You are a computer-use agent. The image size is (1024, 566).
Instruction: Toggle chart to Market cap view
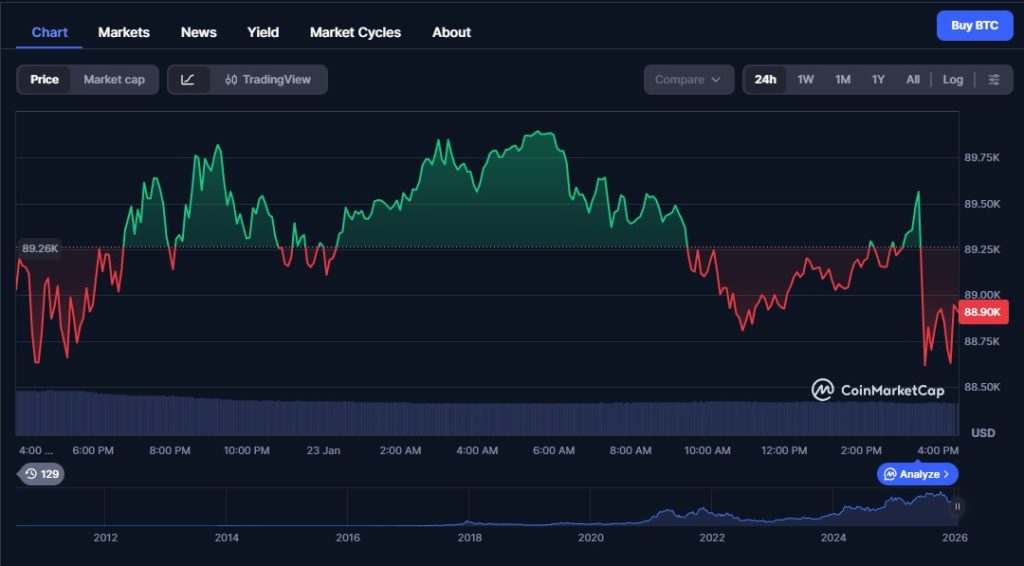[x=114, y=80]
